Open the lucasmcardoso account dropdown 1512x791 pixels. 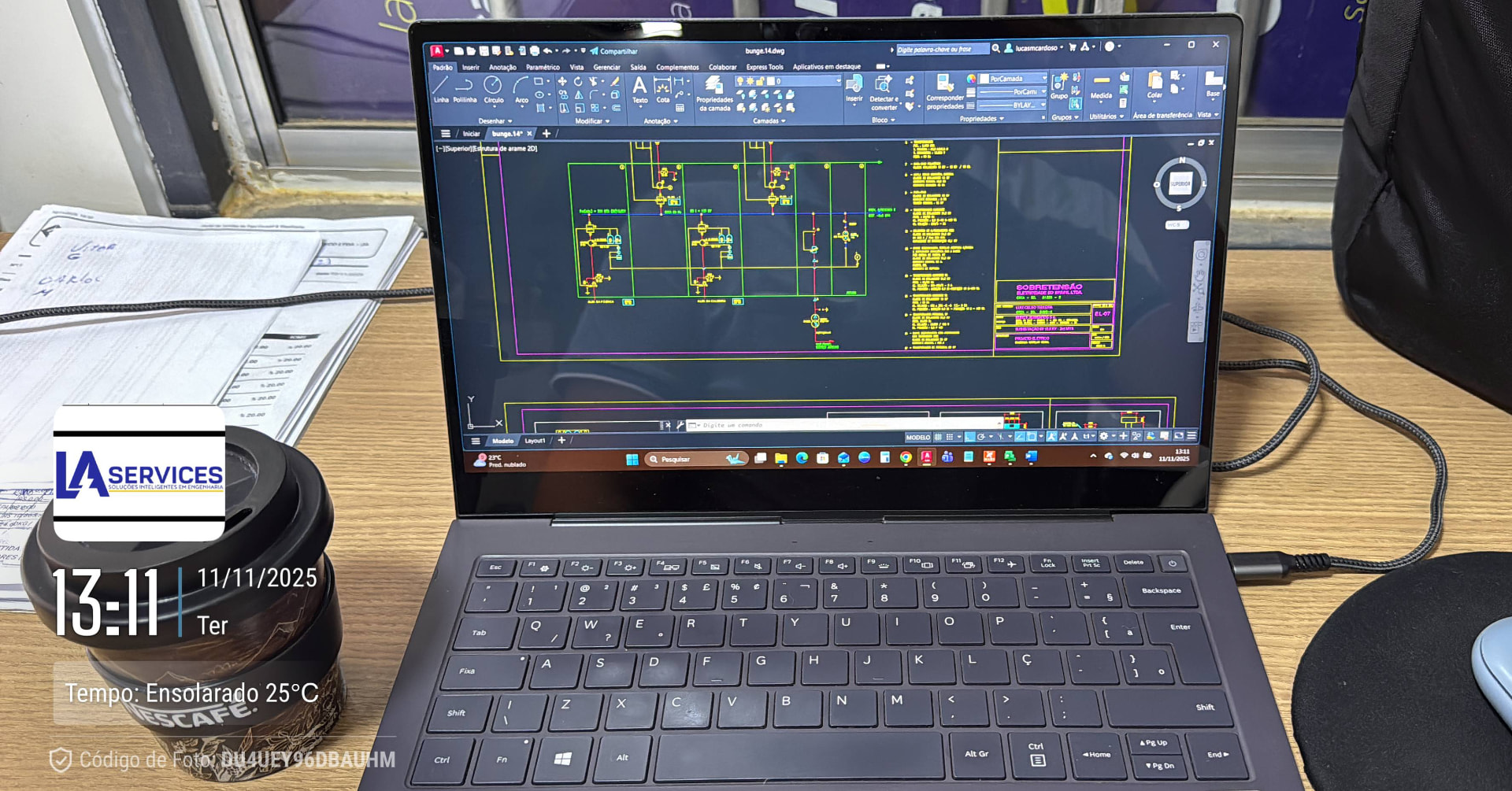tap(1038, 48)
